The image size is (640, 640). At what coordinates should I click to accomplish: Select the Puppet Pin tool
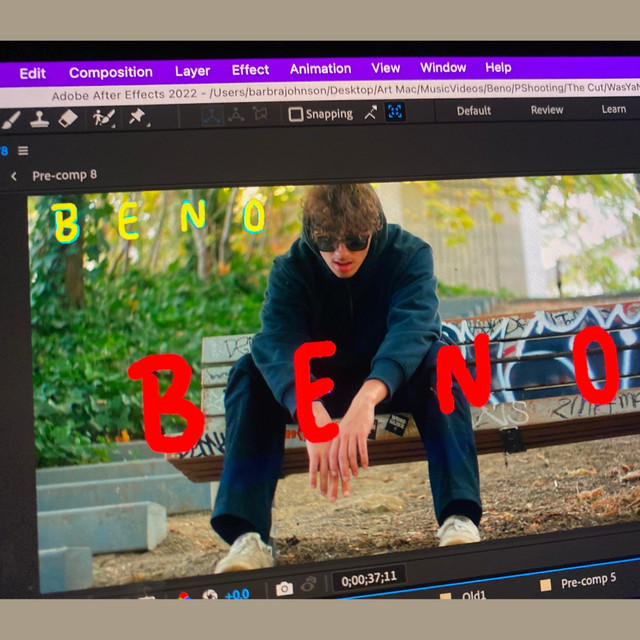[138, 117]
